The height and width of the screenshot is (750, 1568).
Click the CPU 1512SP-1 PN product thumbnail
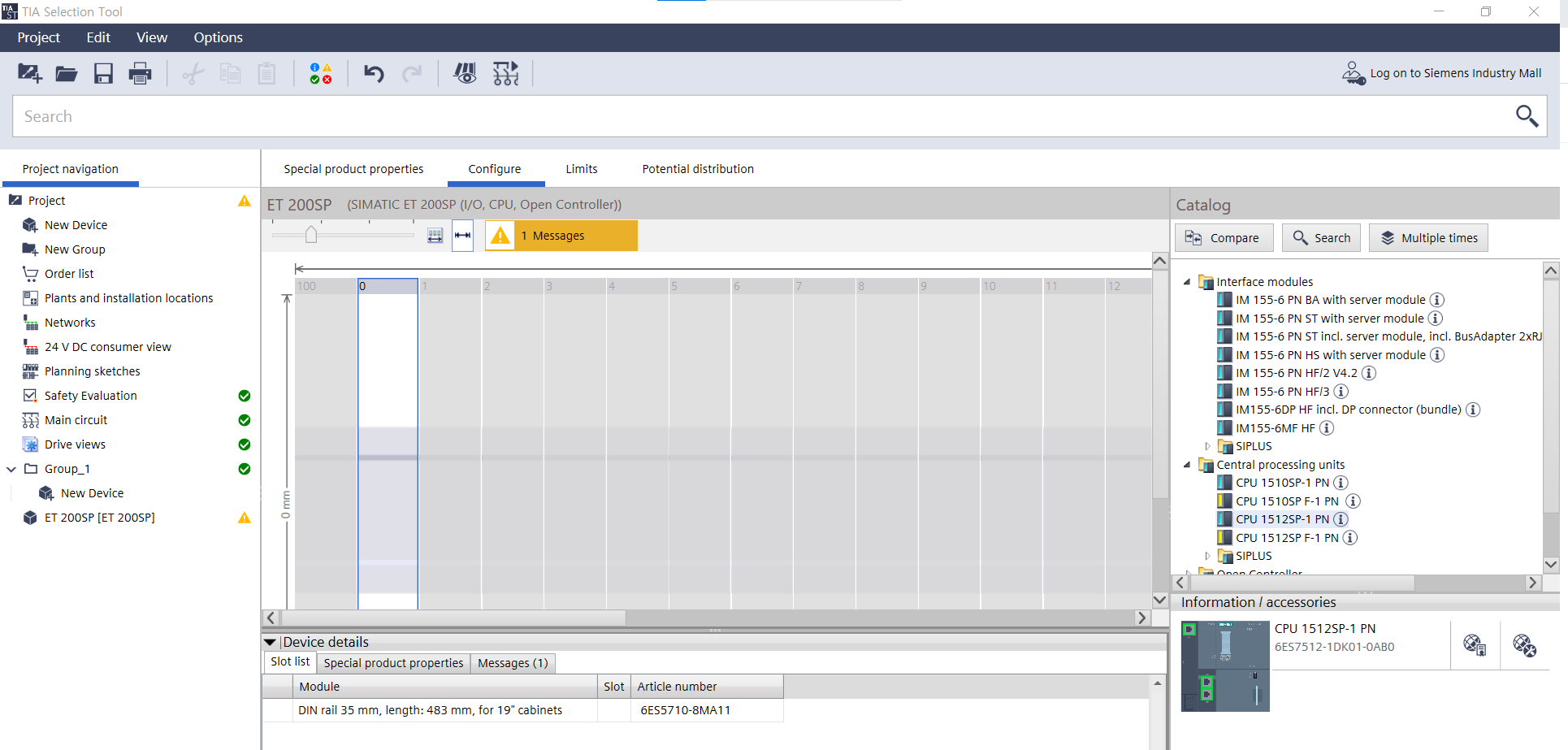point(1225,666)
